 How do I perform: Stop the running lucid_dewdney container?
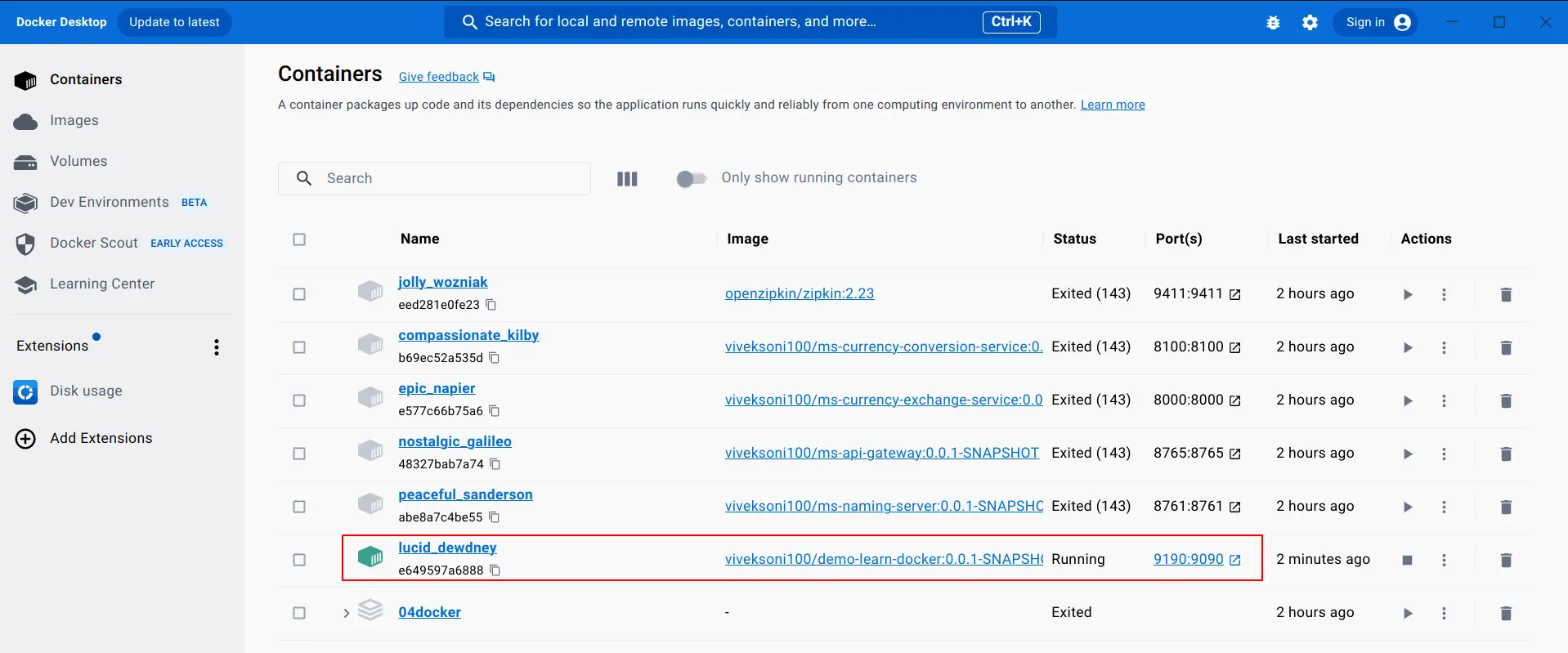(x=1408, y=560)
